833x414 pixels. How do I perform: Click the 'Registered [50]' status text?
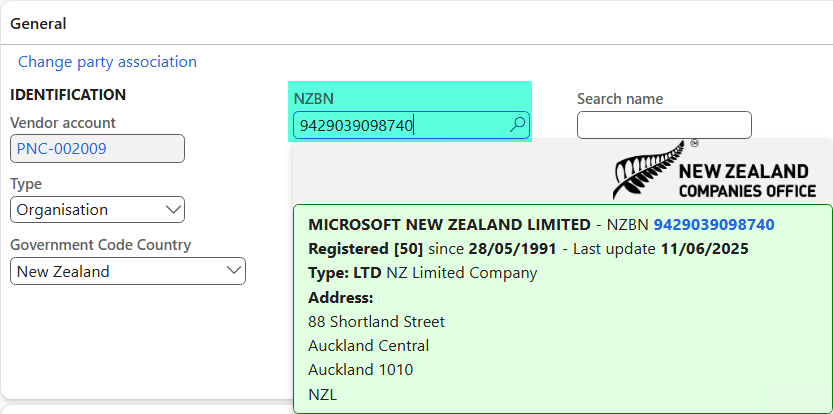[366, 249]
